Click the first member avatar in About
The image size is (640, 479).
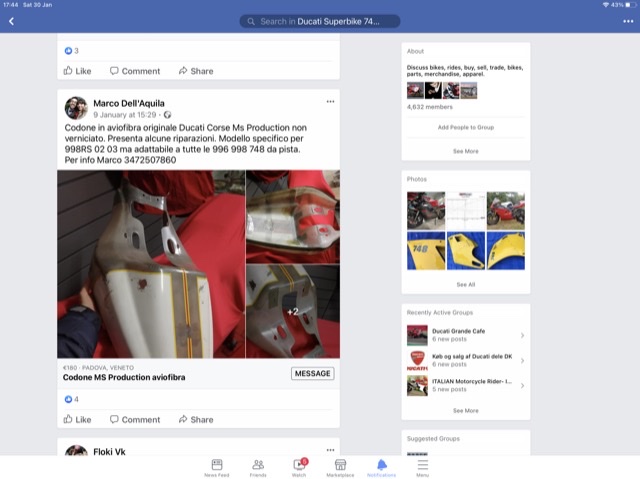415,91
